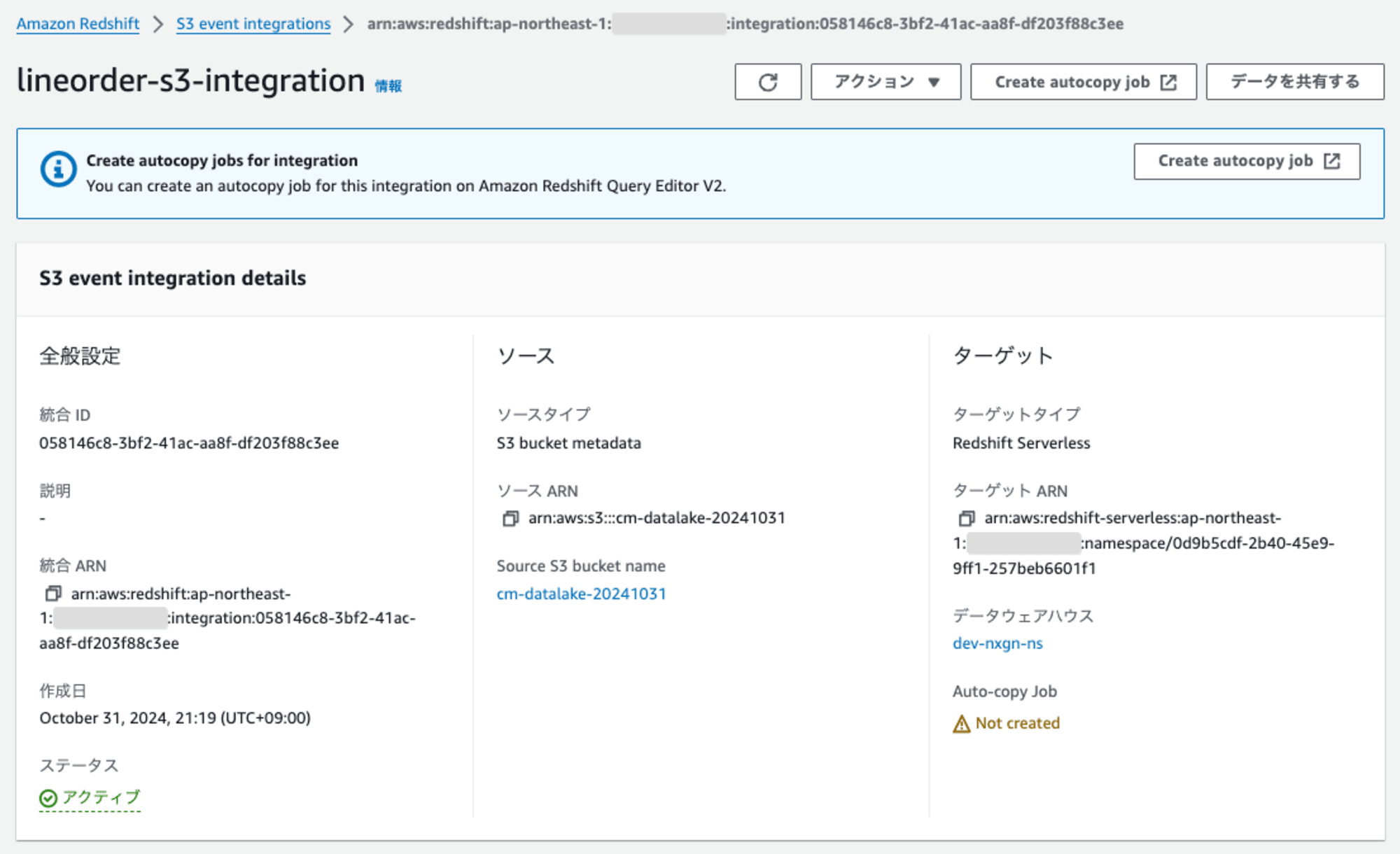This screenshot has height=854, width=1400.
Task: Open S3 event integrations breadcrumb link
Action: click(x=253, y=24)
